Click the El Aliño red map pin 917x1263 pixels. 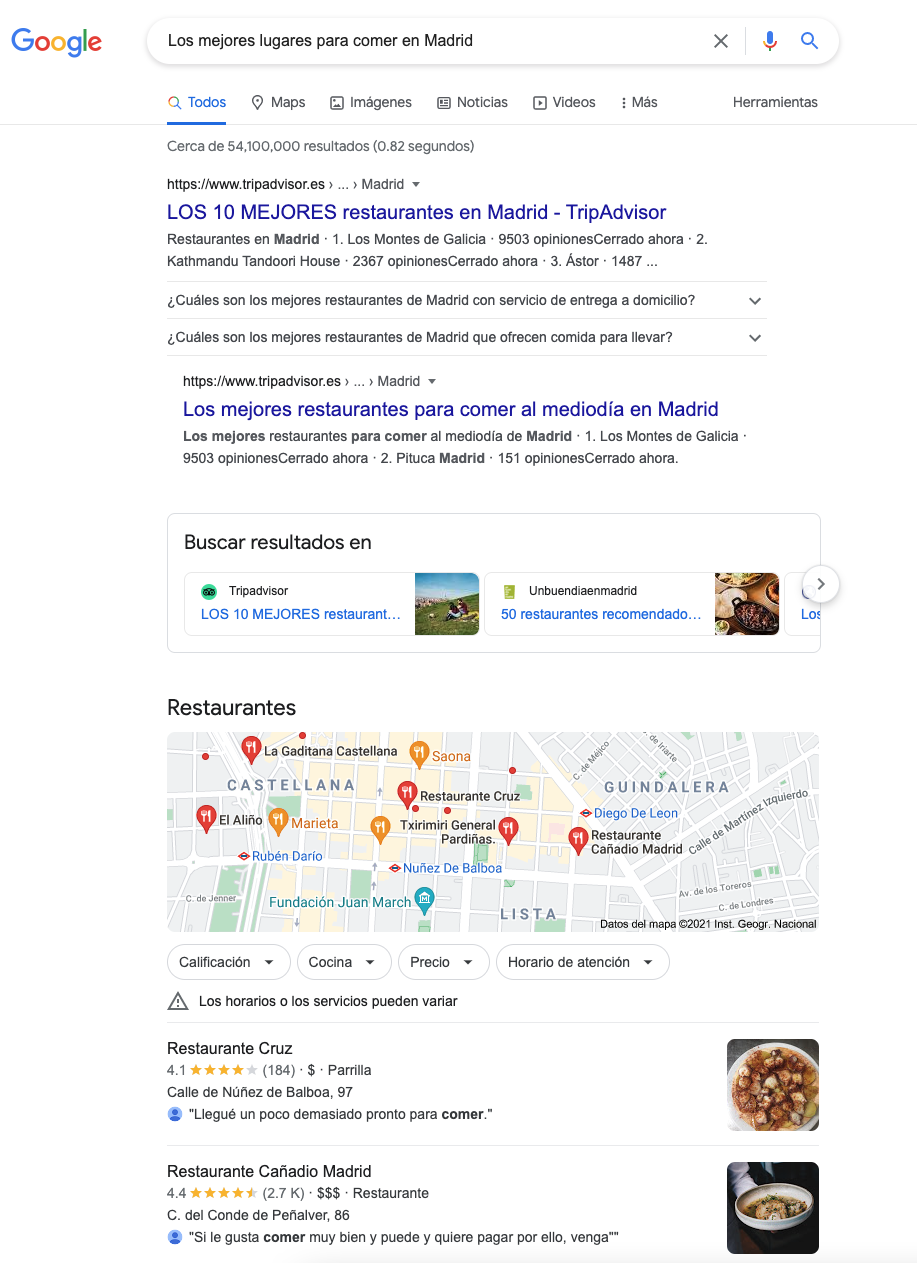click(x=206, y=818)
